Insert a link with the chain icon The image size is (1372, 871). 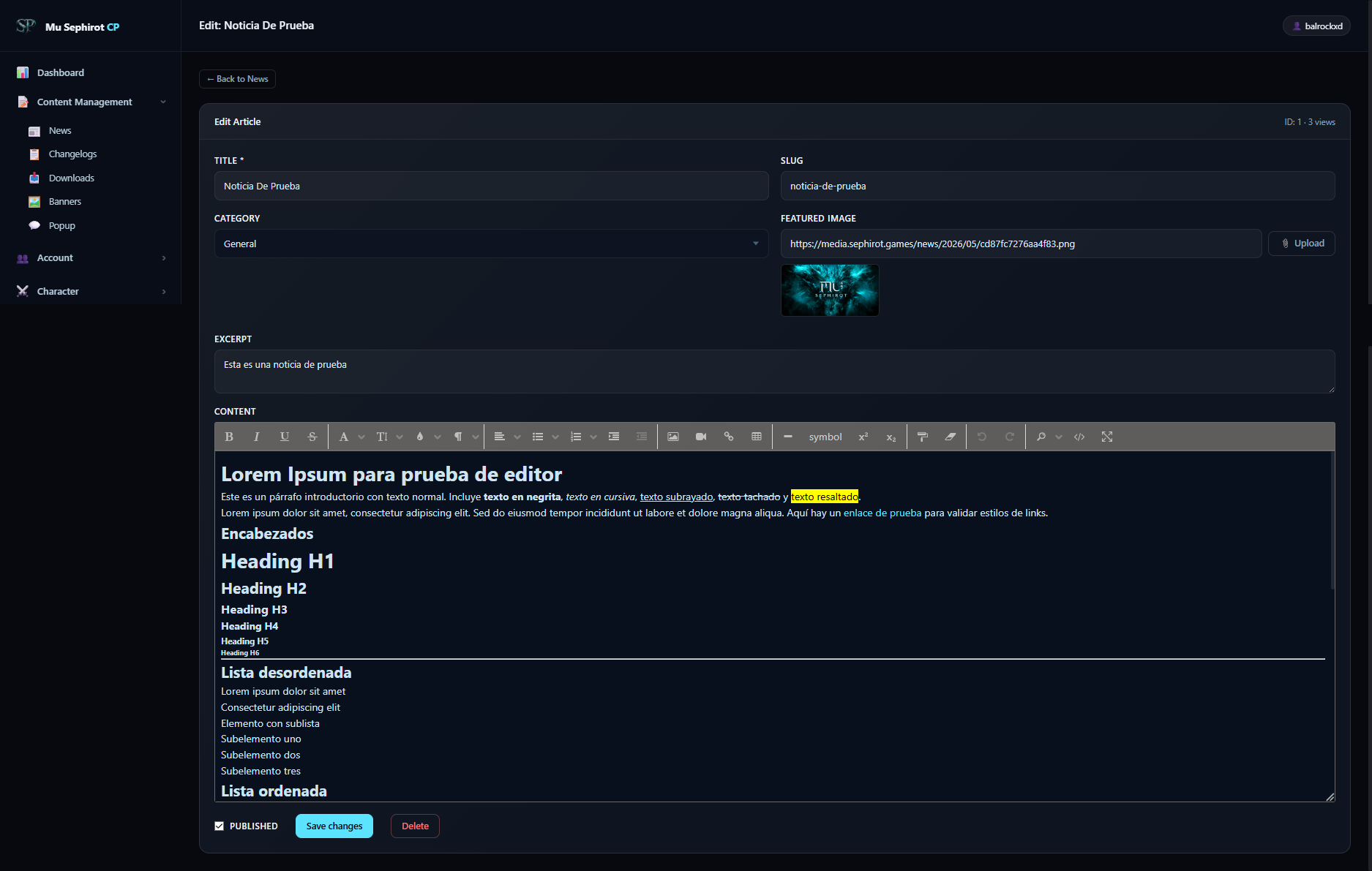click(x=729, y=437)
